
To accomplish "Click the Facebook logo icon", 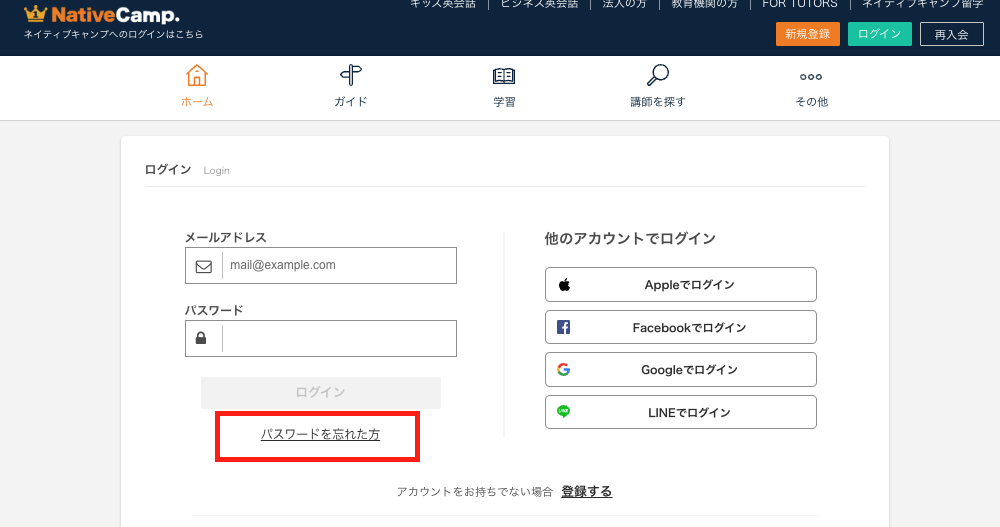I will tap(564, 327).
